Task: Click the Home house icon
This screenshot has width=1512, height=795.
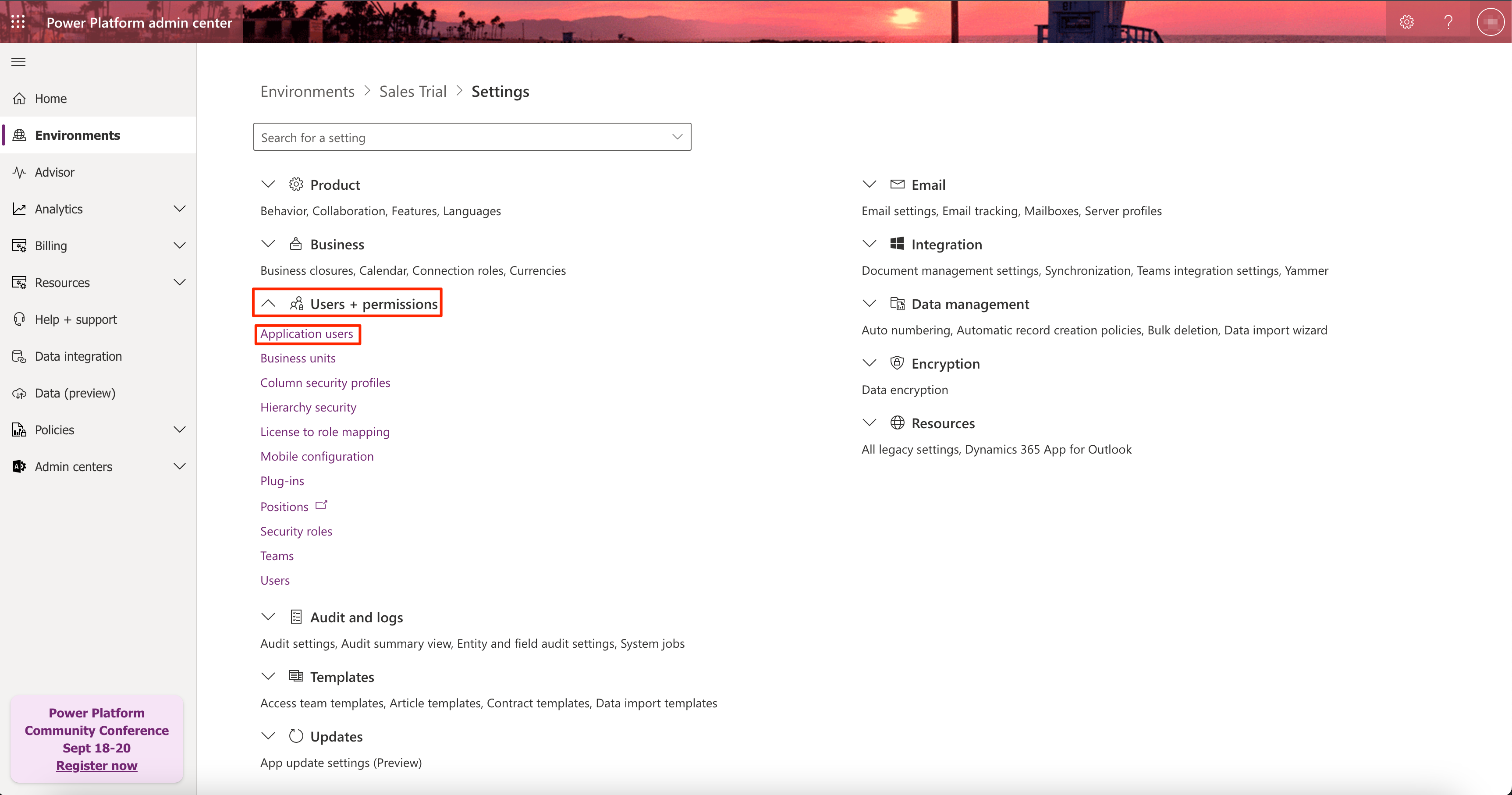Action: click(19, 99)
